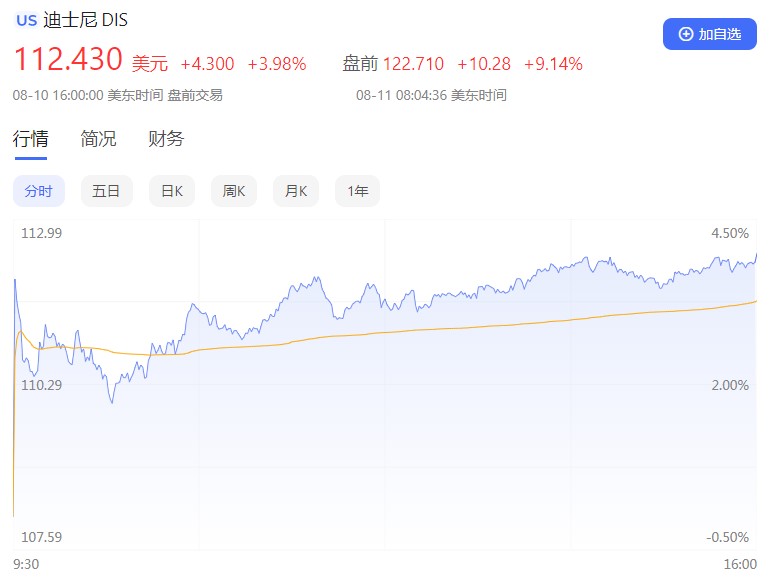Go to the 财务 tab

(x=166, y=139)
